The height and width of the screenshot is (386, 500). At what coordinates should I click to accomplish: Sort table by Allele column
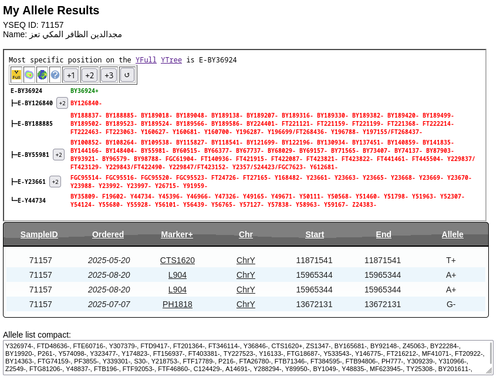(452, 235)
